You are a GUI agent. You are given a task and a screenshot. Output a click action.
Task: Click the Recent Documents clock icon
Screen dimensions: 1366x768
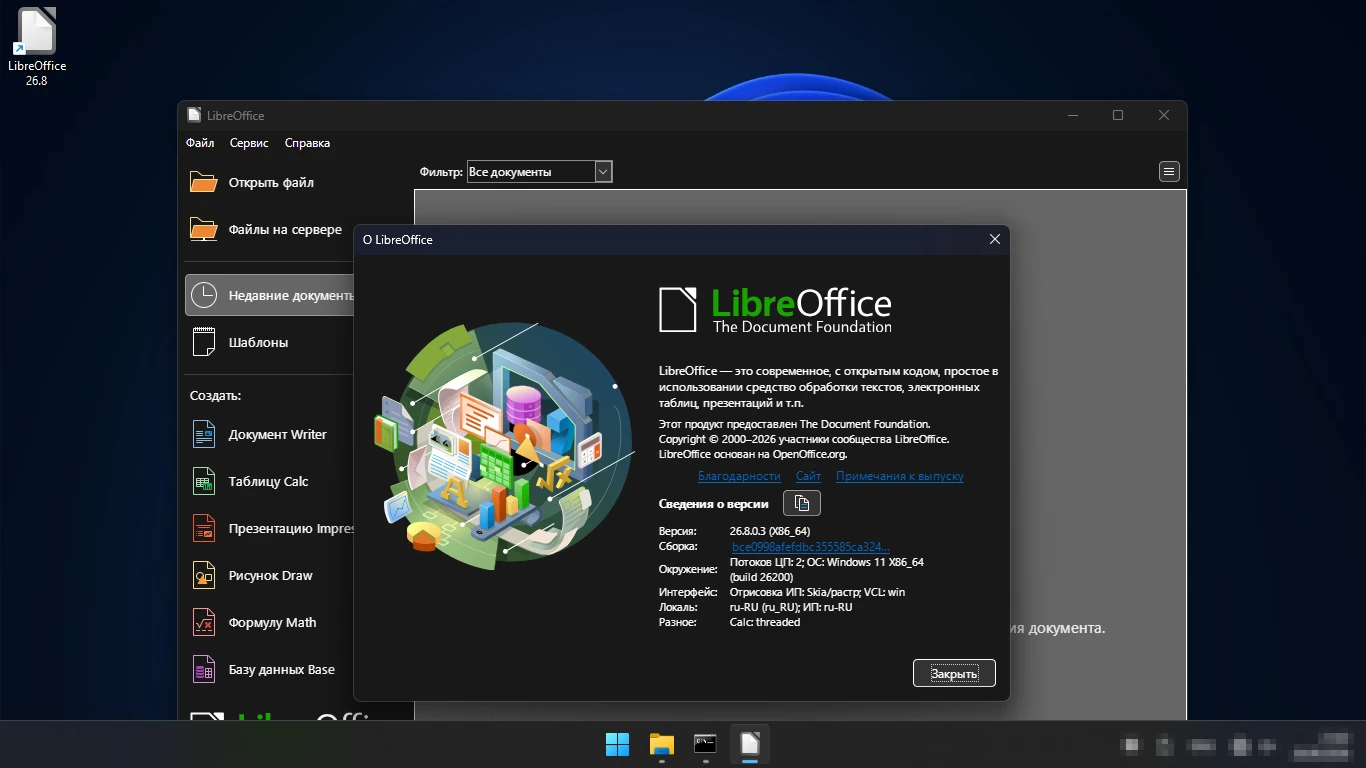tap(203, 295)
